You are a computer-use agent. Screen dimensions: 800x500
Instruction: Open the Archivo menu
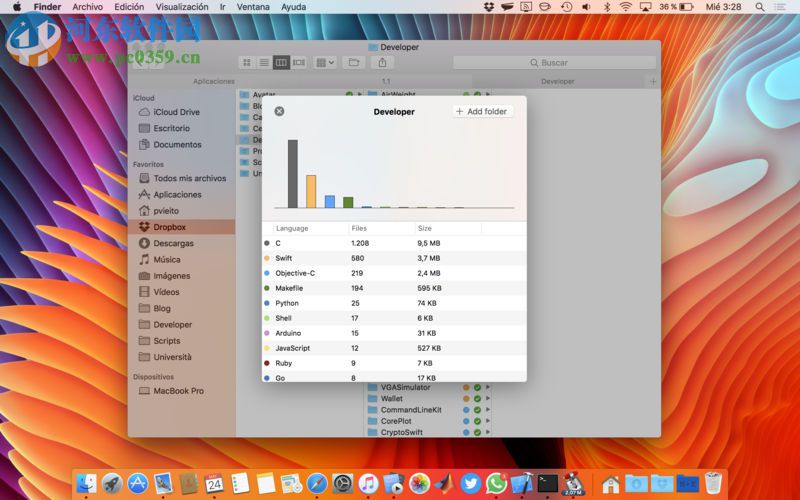pyautogui.click(x=87, y=7)
